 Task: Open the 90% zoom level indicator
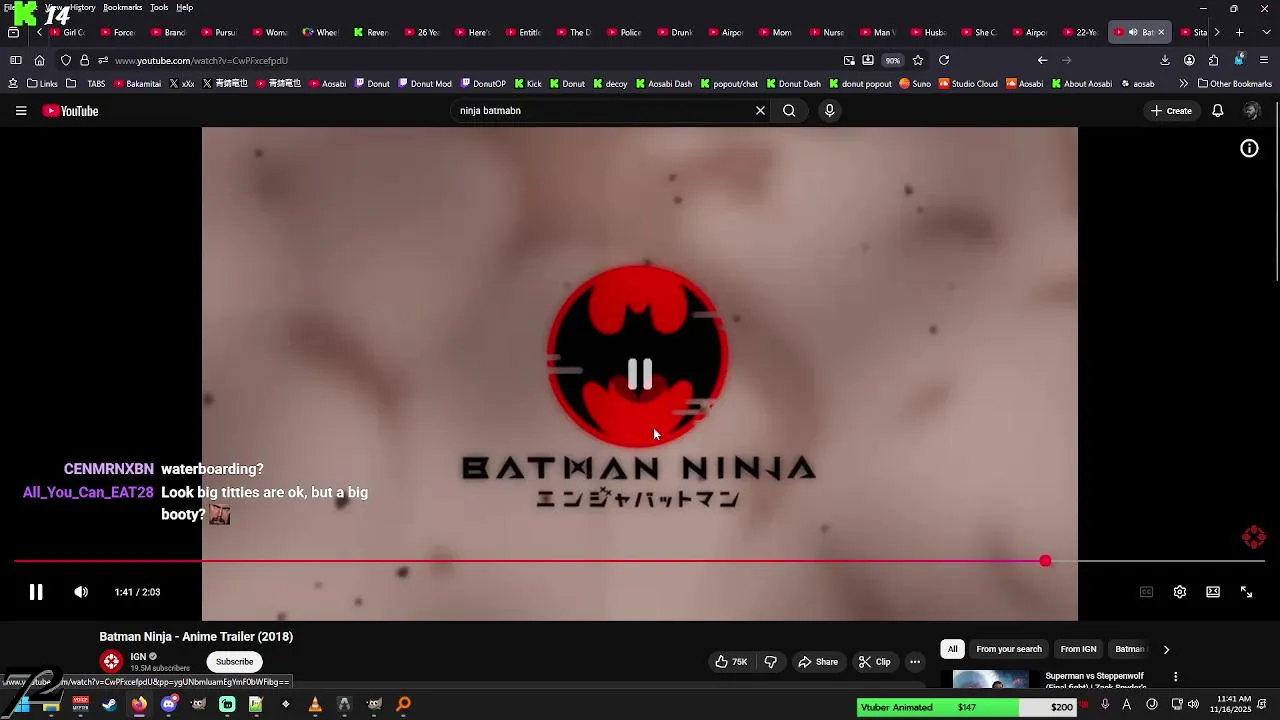click(892, 60)
